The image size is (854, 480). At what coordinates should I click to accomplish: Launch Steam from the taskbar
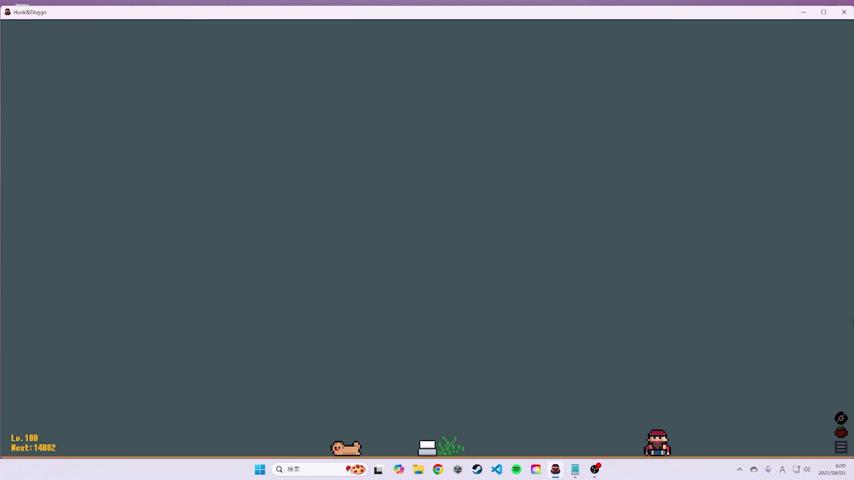click(477, 469)
